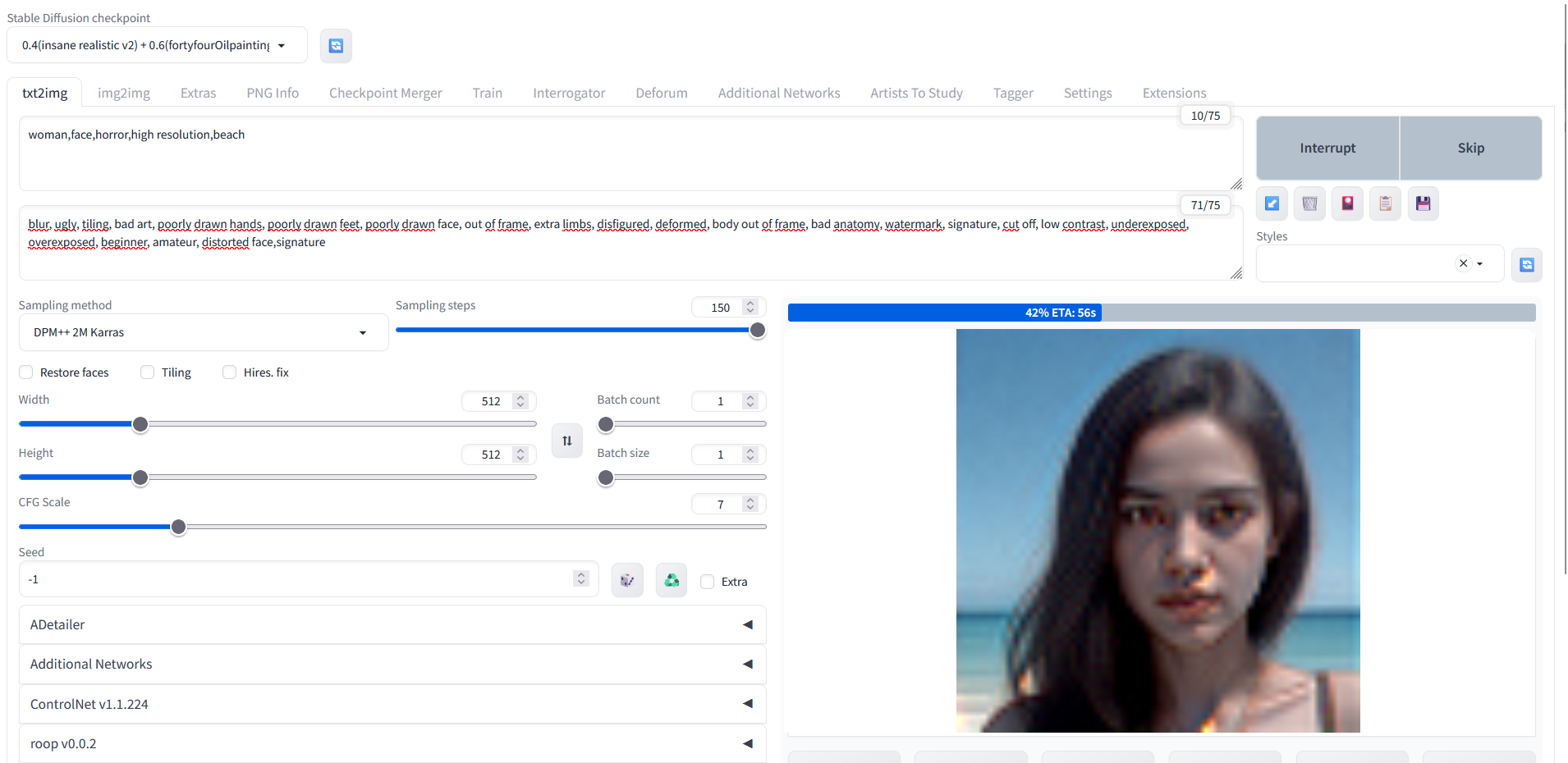Switch to the img2img tab
Viewport: 1568px width, 763px height.
pyautogui.click(x=124, y=94)
